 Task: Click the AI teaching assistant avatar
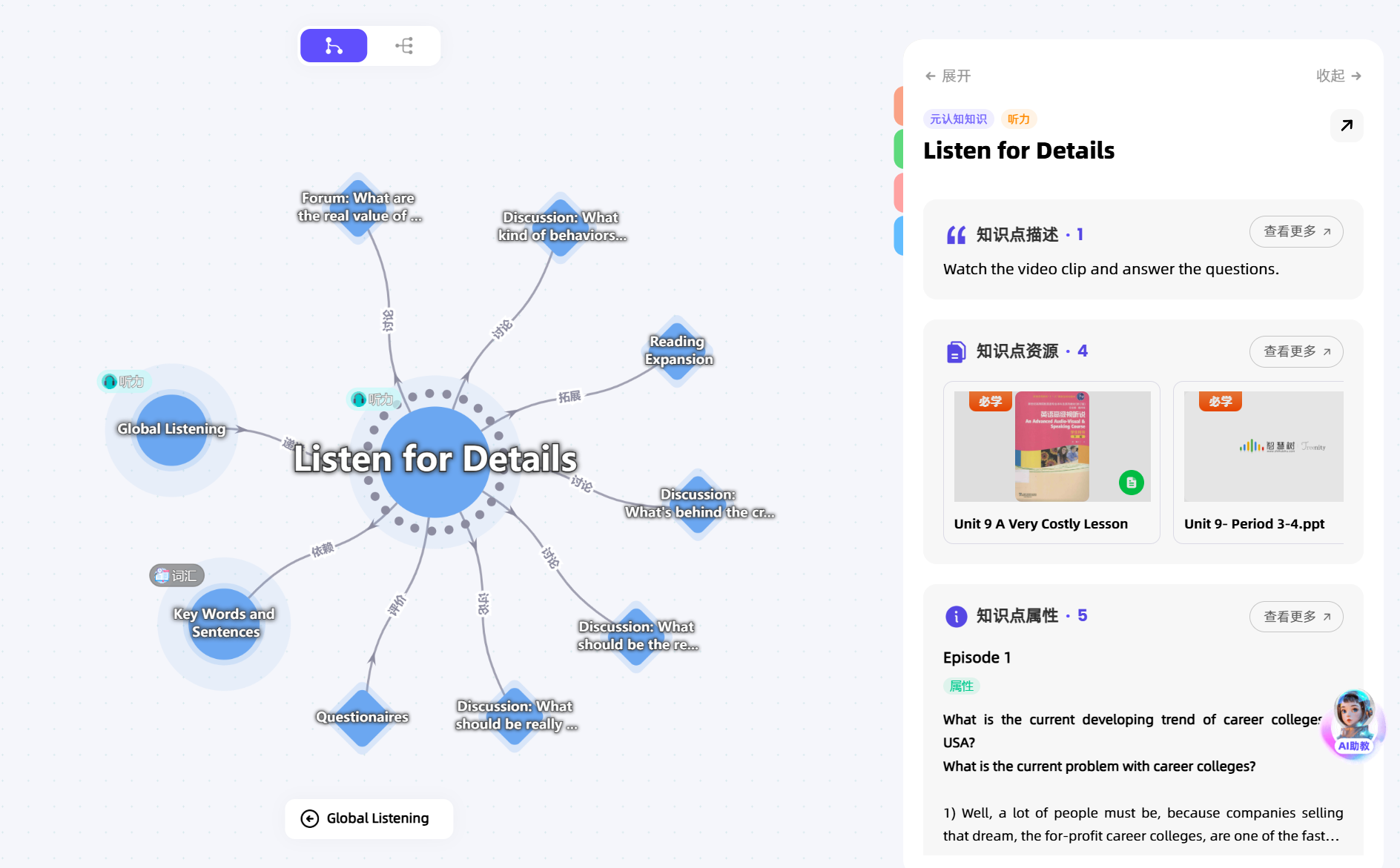click(1353, 723)
